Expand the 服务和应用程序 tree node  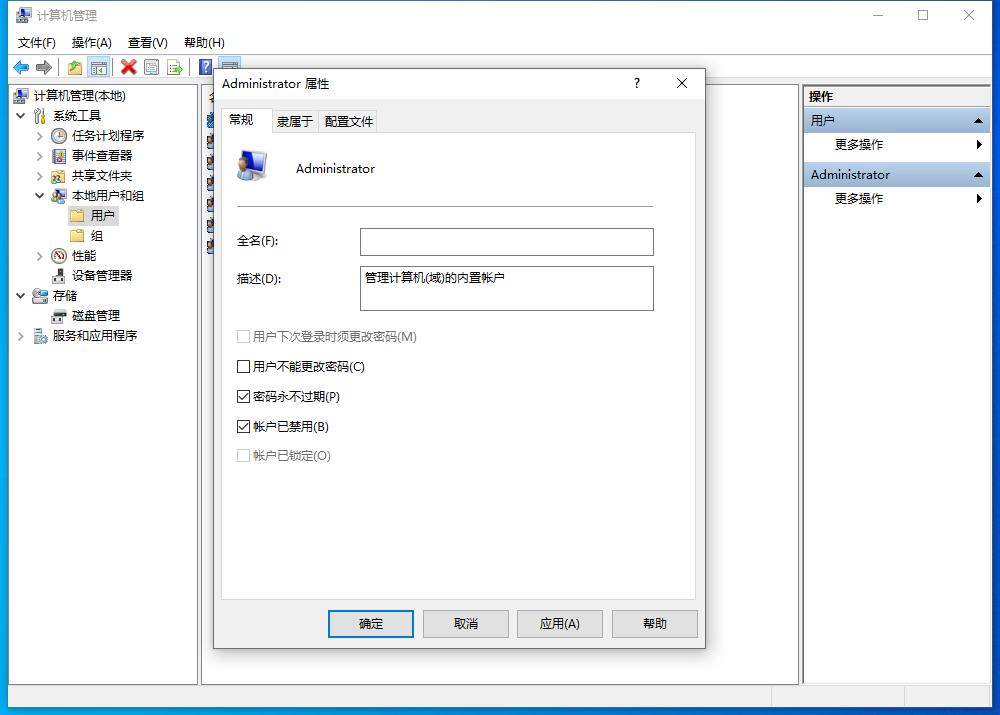(19, 336)
